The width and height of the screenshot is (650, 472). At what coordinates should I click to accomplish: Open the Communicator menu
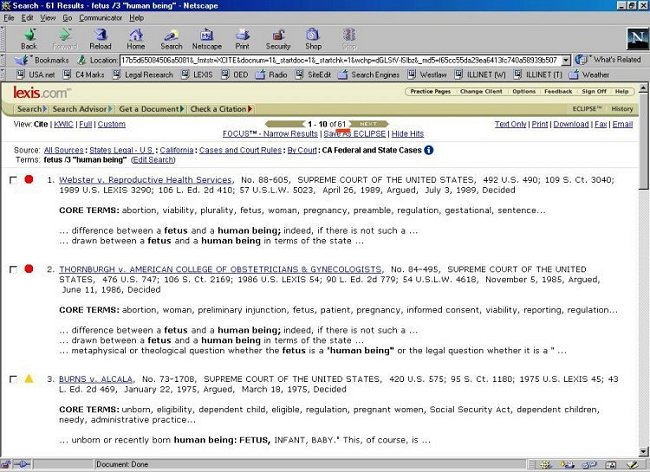click(101, 18)
